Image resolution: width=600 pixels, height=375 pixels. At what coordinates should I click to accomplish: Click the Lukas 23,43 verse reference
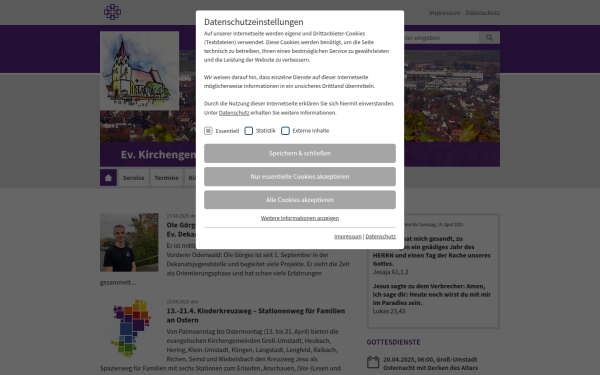[389, 311]
